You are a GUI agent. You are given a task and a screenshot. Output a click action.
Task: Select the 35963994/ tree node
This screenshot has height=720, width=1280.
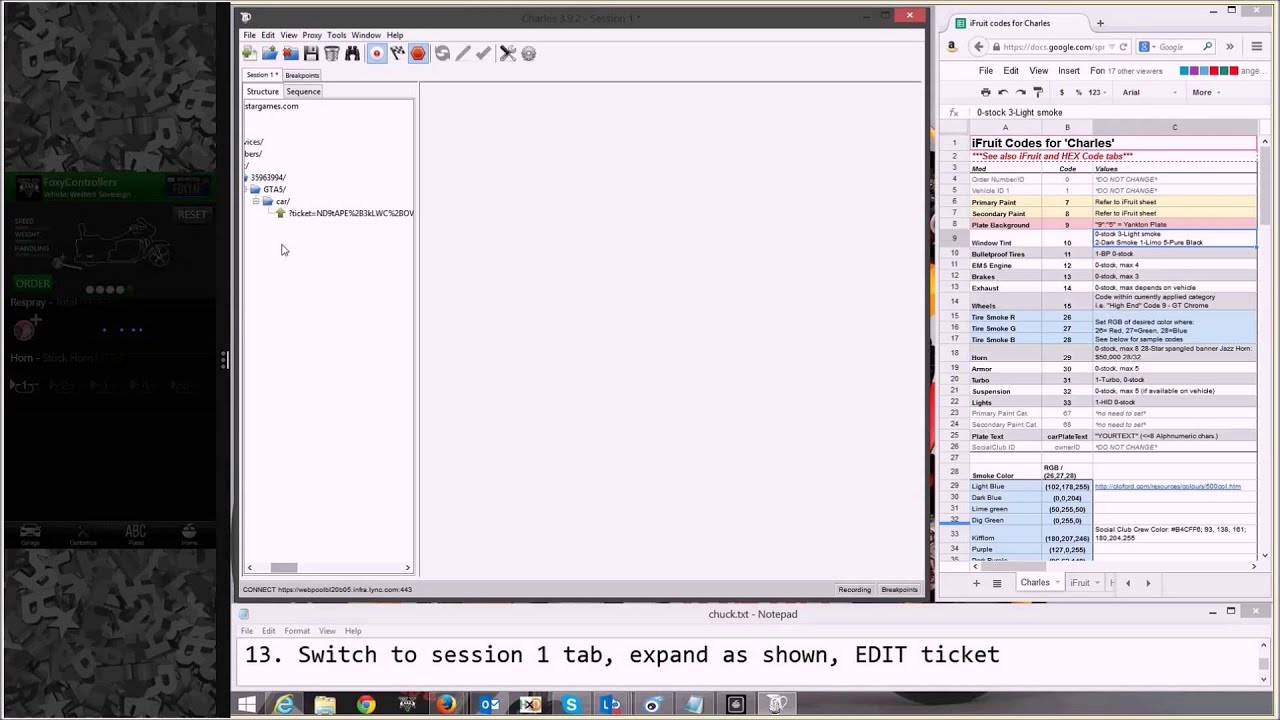point(267,177)
